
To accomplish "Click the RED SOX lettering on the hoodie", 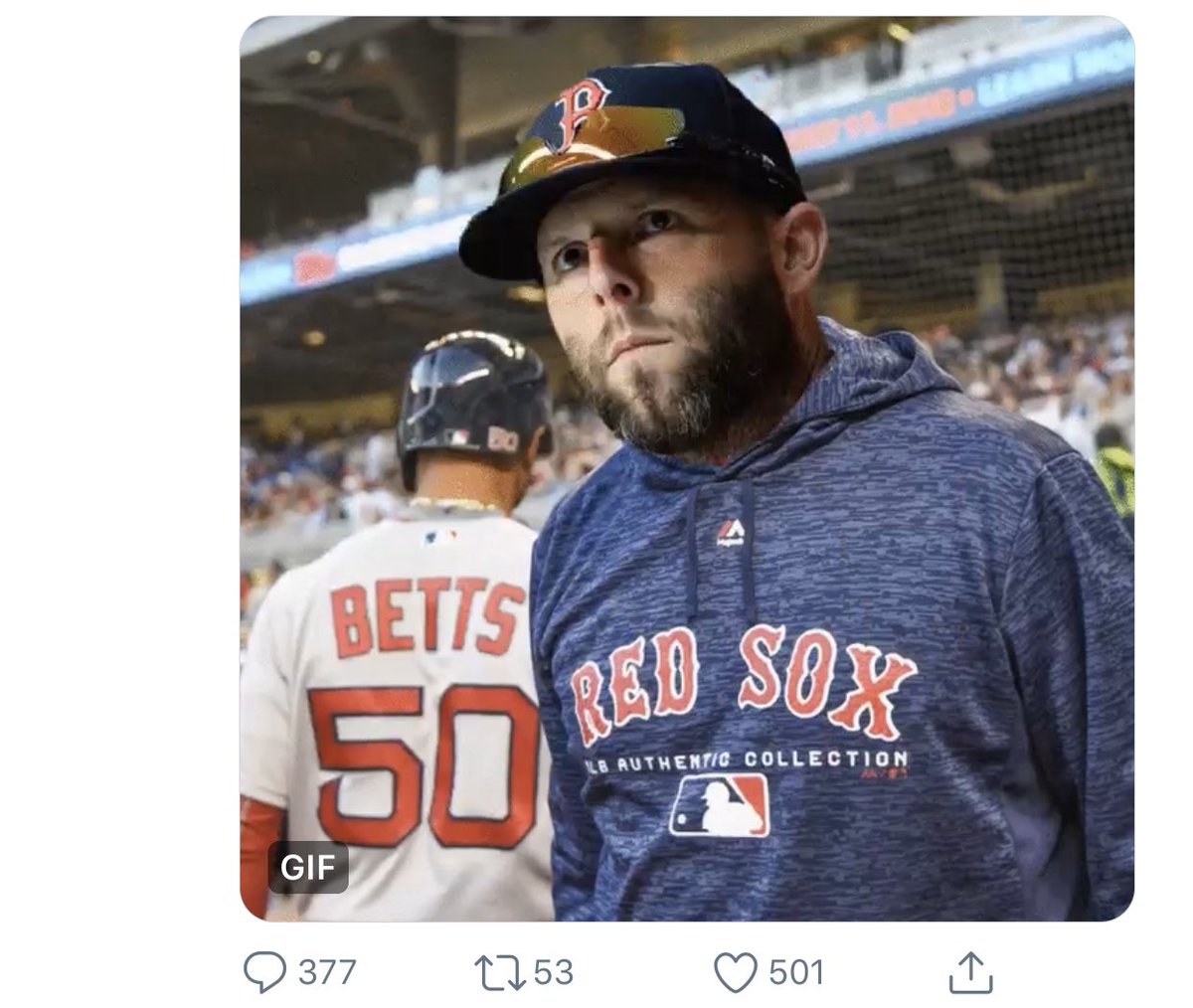I will tap(743, 684).
